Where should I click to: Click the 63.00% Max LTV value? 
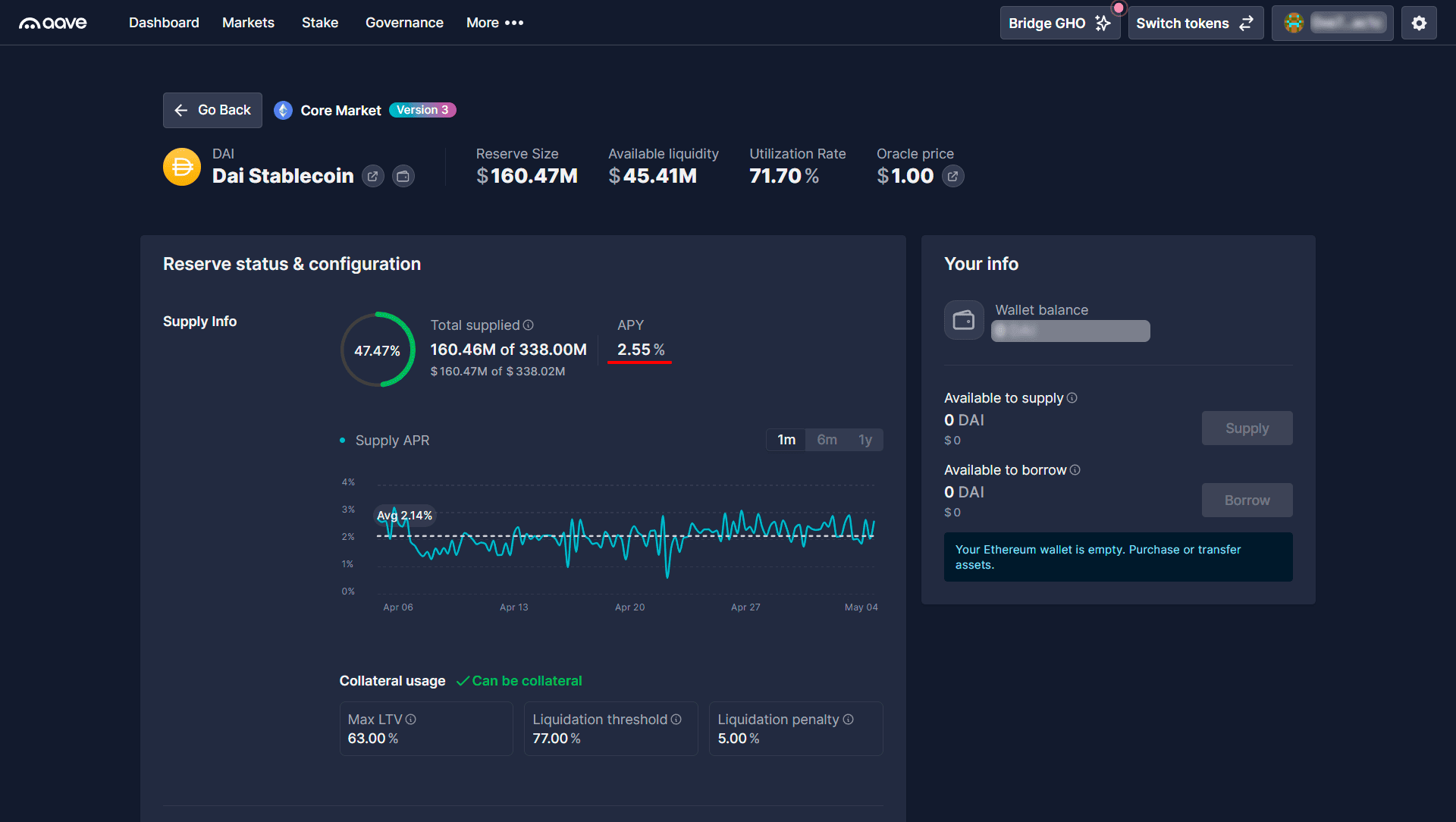372,739
